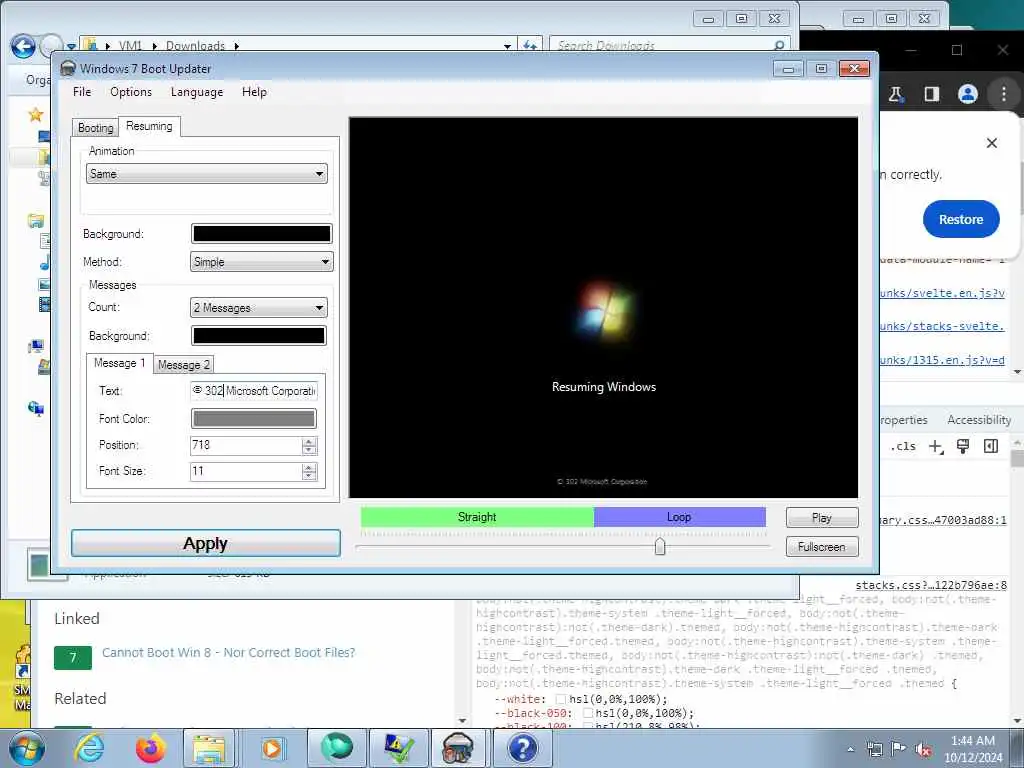This screenshot has width=1024, height=768.
Task: Click the Apply button
Action: point(206,543)
